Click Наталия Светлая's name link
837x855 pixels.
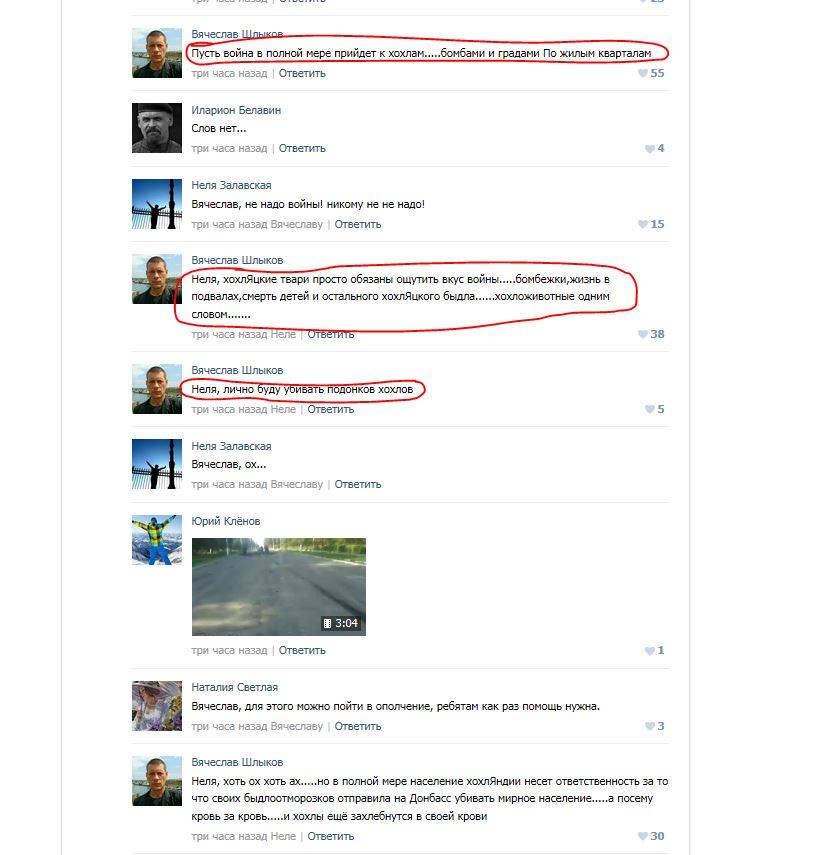click(234, 688)
